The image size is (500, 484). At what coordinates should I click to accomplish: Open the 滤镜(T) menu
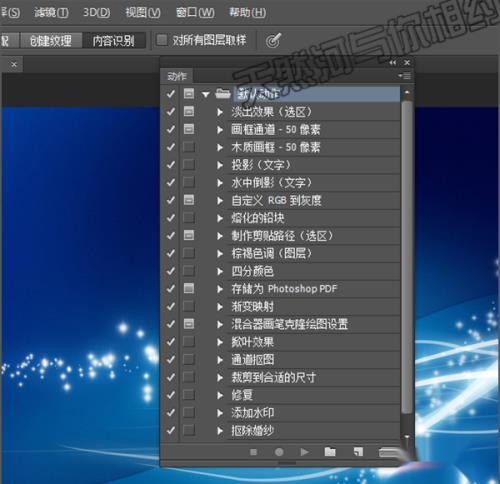[x=51, y=13]
